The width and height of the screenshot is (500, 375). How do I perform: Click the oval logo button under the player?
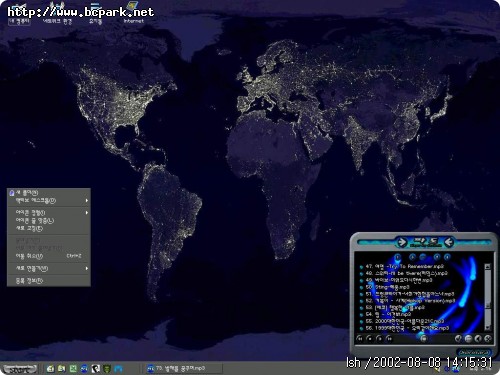474,352
